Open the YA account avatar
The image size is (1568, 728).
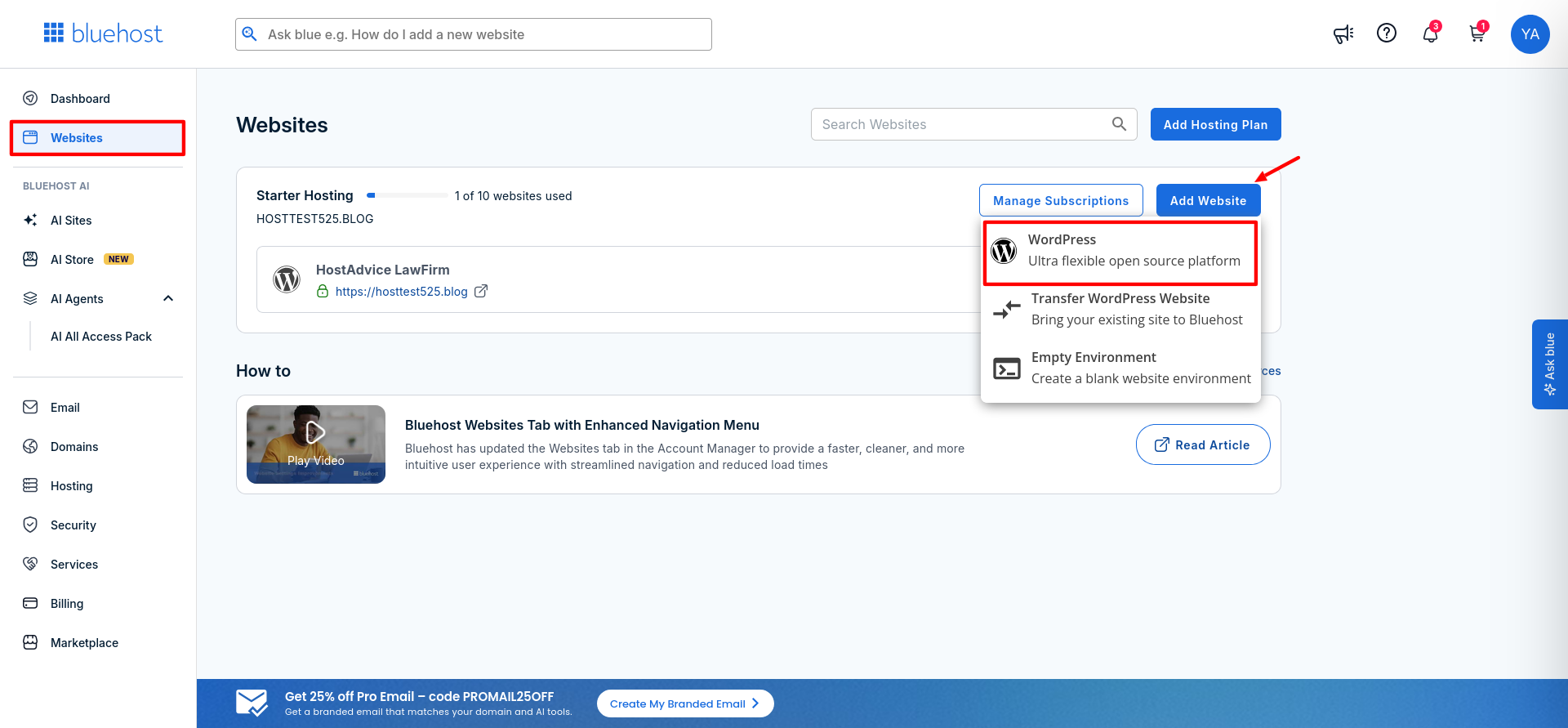click(1530, 34)
